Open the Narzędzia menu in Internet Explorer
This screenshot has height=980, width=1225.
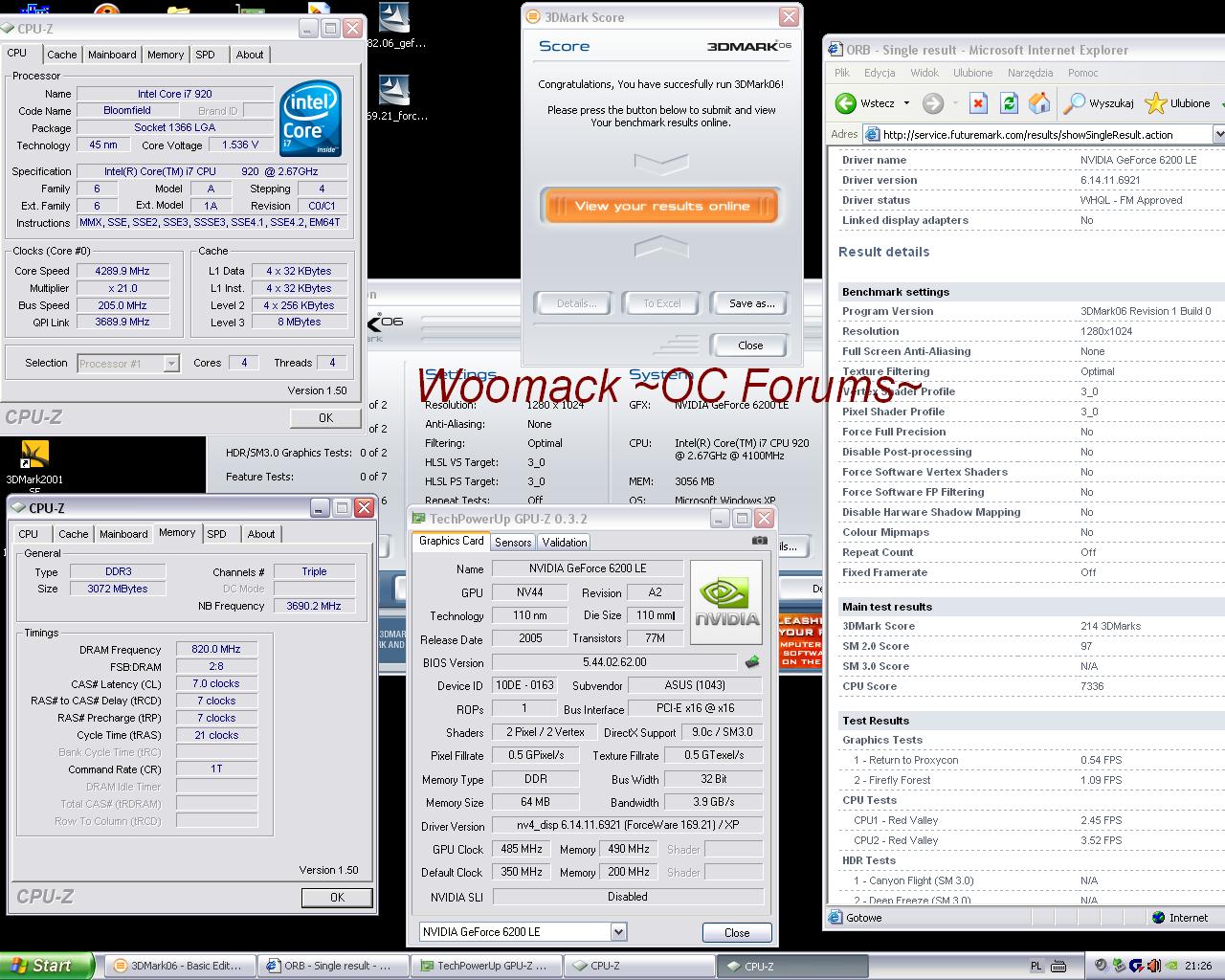pos(1030,73)
